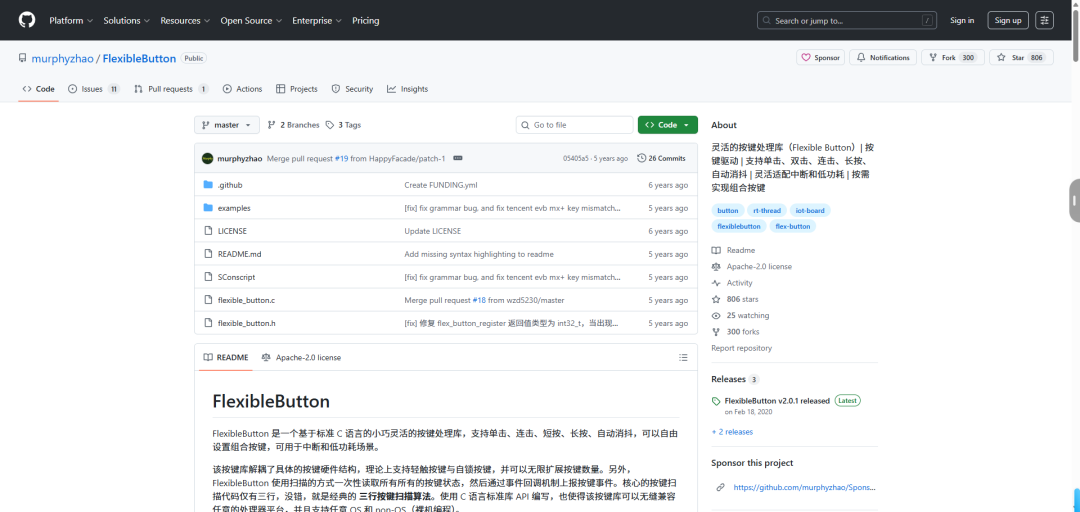Expand the Platform menu
The height and width of the screenshot is (512, 1080).
(x=71, y=21)
